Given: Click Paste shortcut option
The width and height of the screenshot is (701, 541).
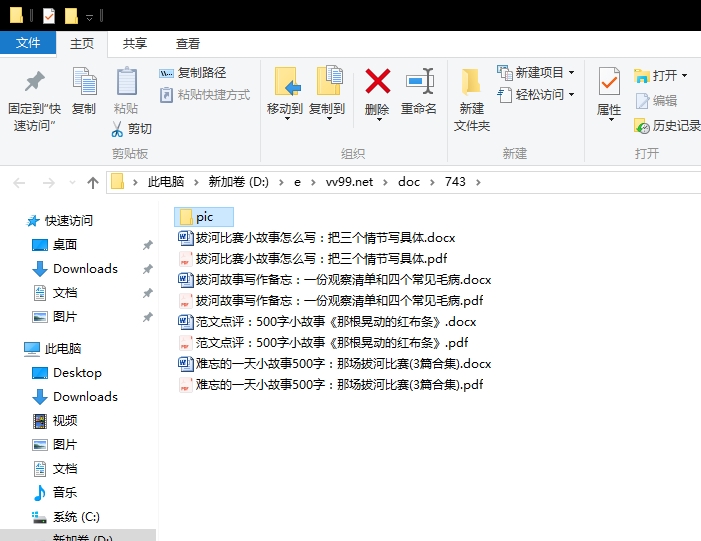Looking at the screenshot, I should [205, 95].
